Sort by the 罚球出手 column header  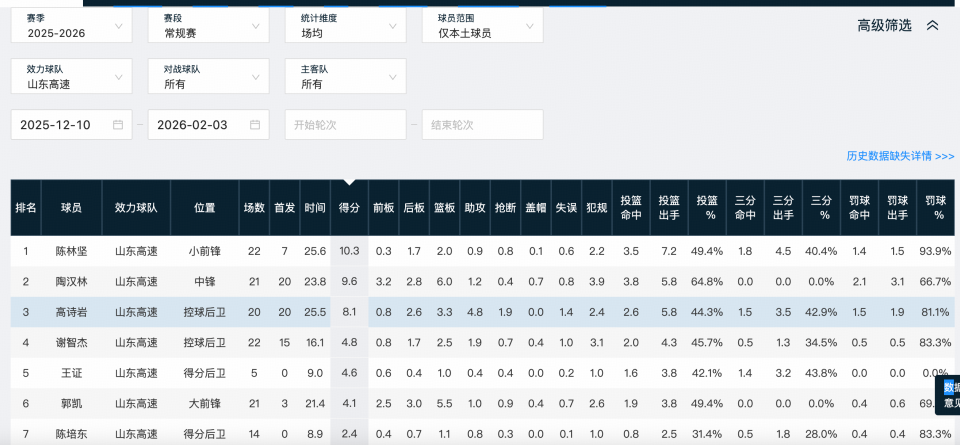[898, 208]
